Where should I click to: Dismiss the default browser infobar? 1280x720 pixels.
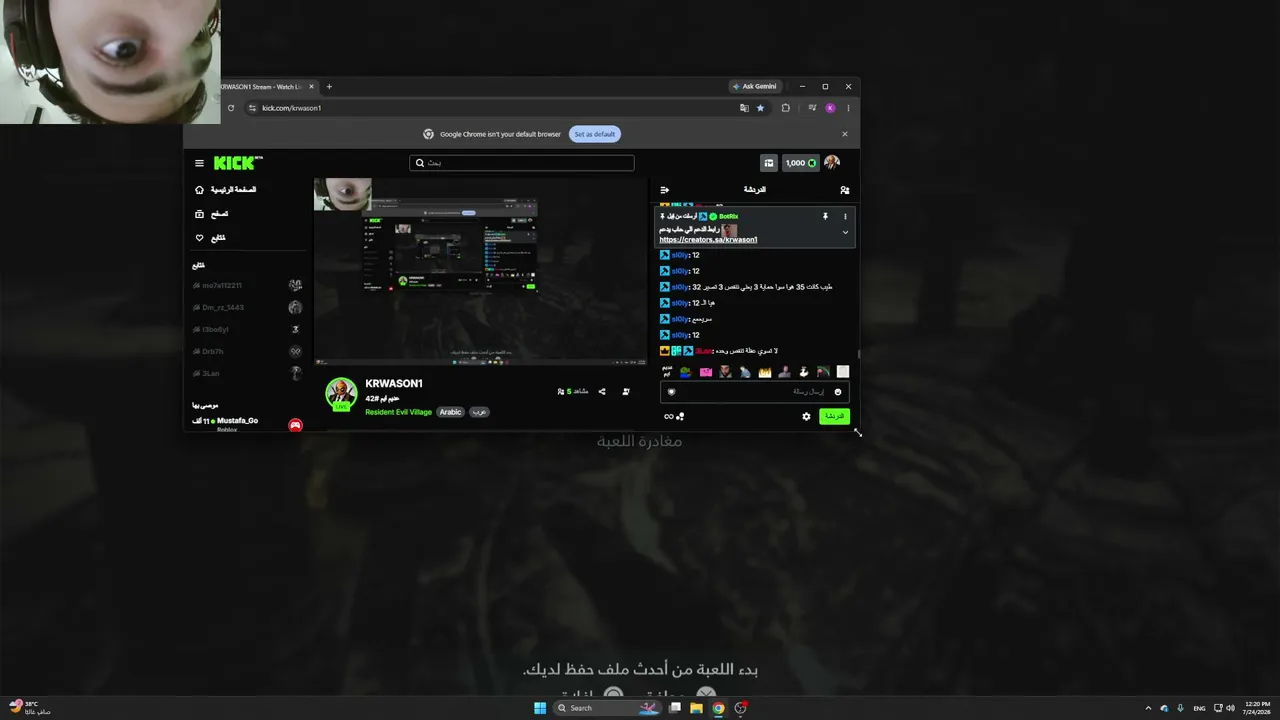844,134
